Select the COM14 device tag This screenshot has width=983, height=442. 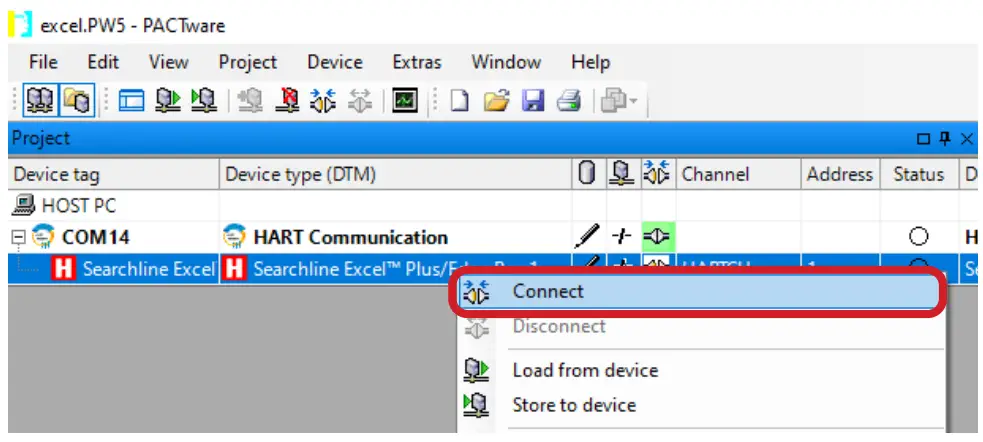[96, 238]
